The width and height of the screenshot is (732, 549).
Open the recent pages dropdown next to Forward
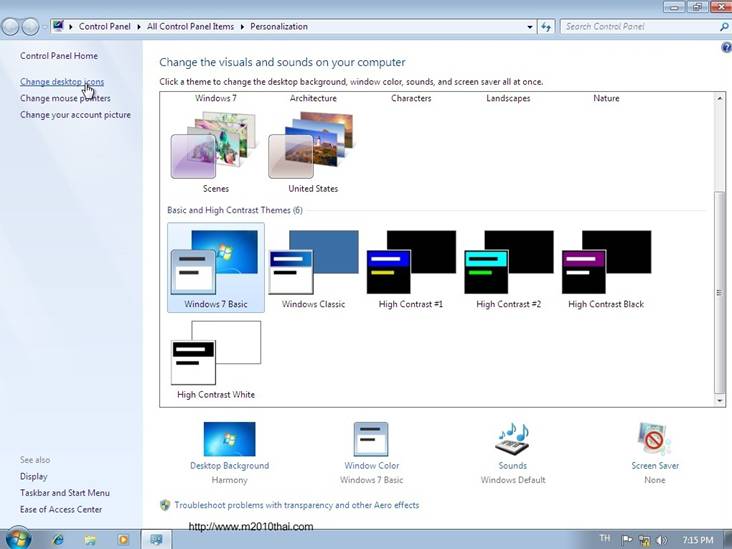[x=45, y=27]
